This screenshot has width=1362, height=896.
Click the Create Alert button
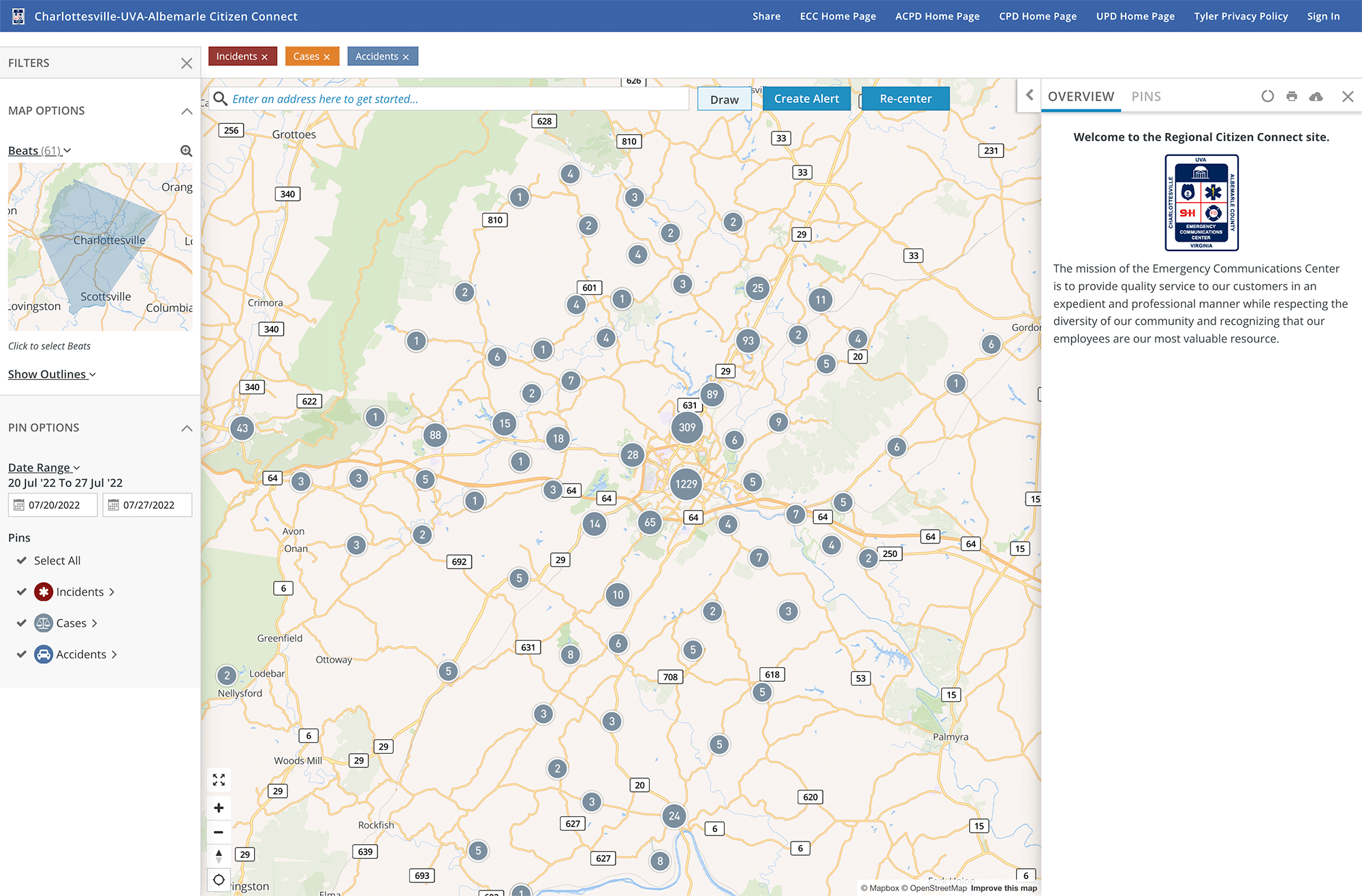[x=806, y=98]
